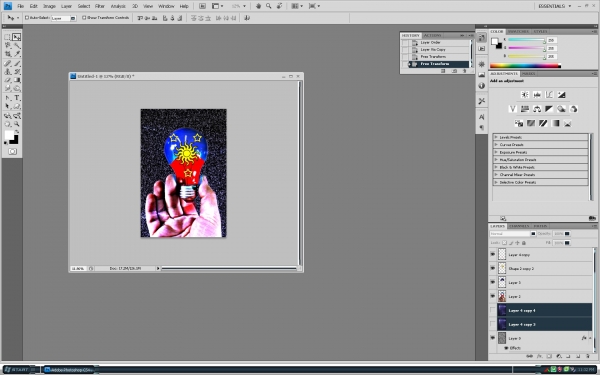
Task: Open the Analysis menu
Action: coord(118,6)
